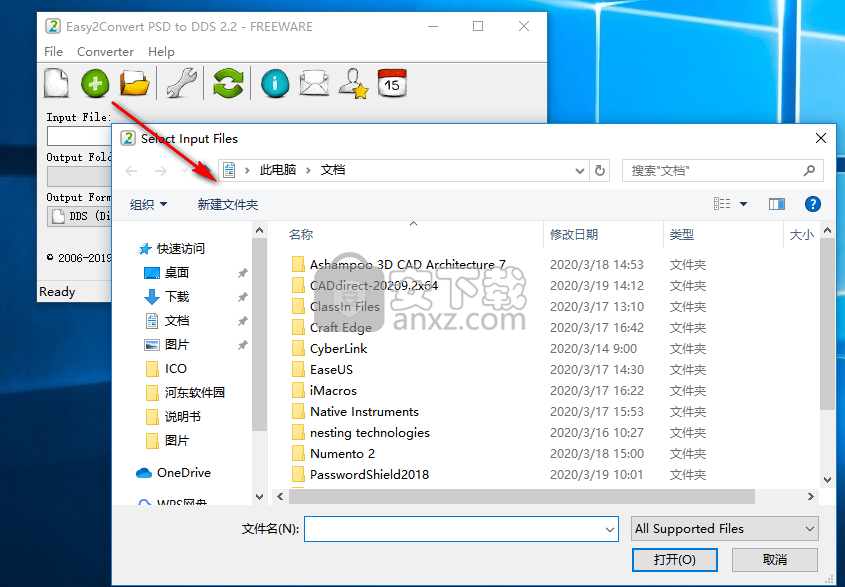
Task: Click the refresh icon beside address bar
Action: coord(600,171)
